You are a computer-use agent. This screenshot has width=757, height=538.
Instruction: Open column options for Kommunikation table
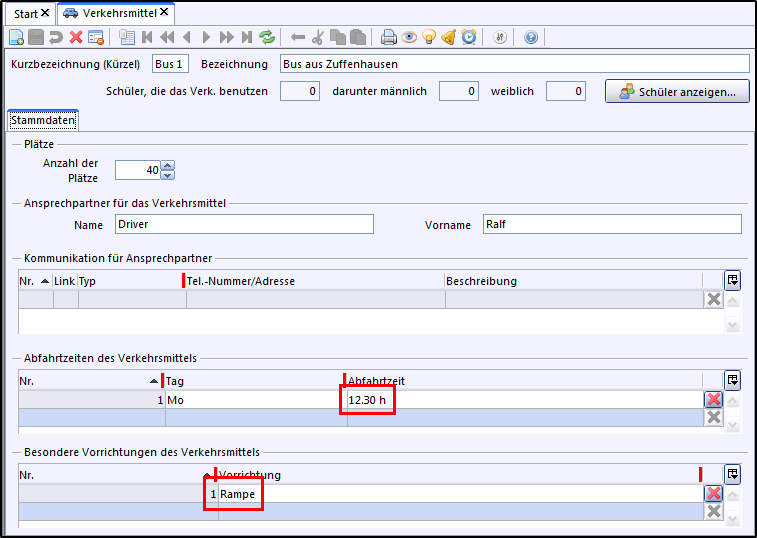point(732,280)
